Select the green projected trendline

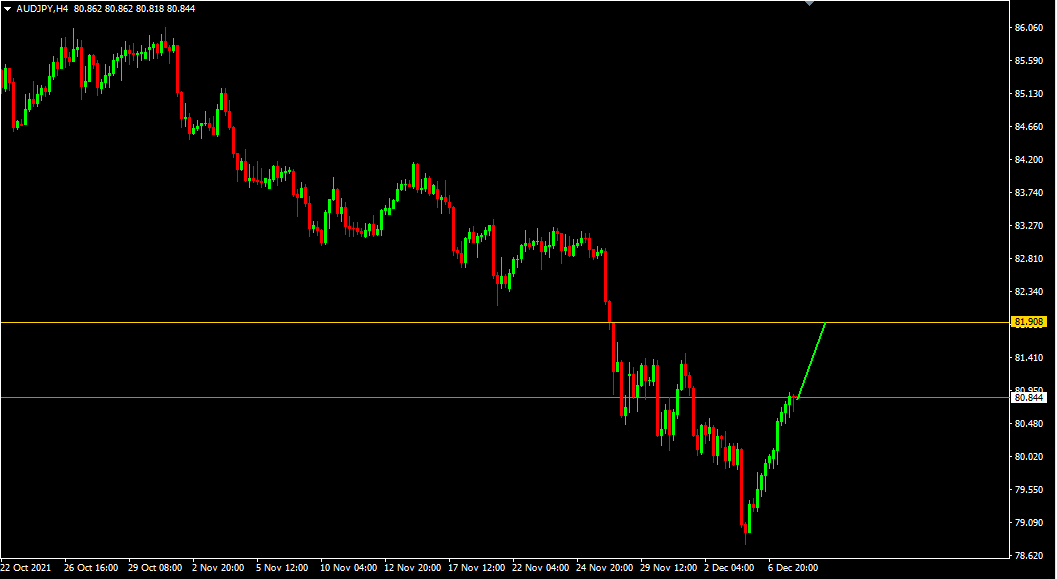(812, 361)
